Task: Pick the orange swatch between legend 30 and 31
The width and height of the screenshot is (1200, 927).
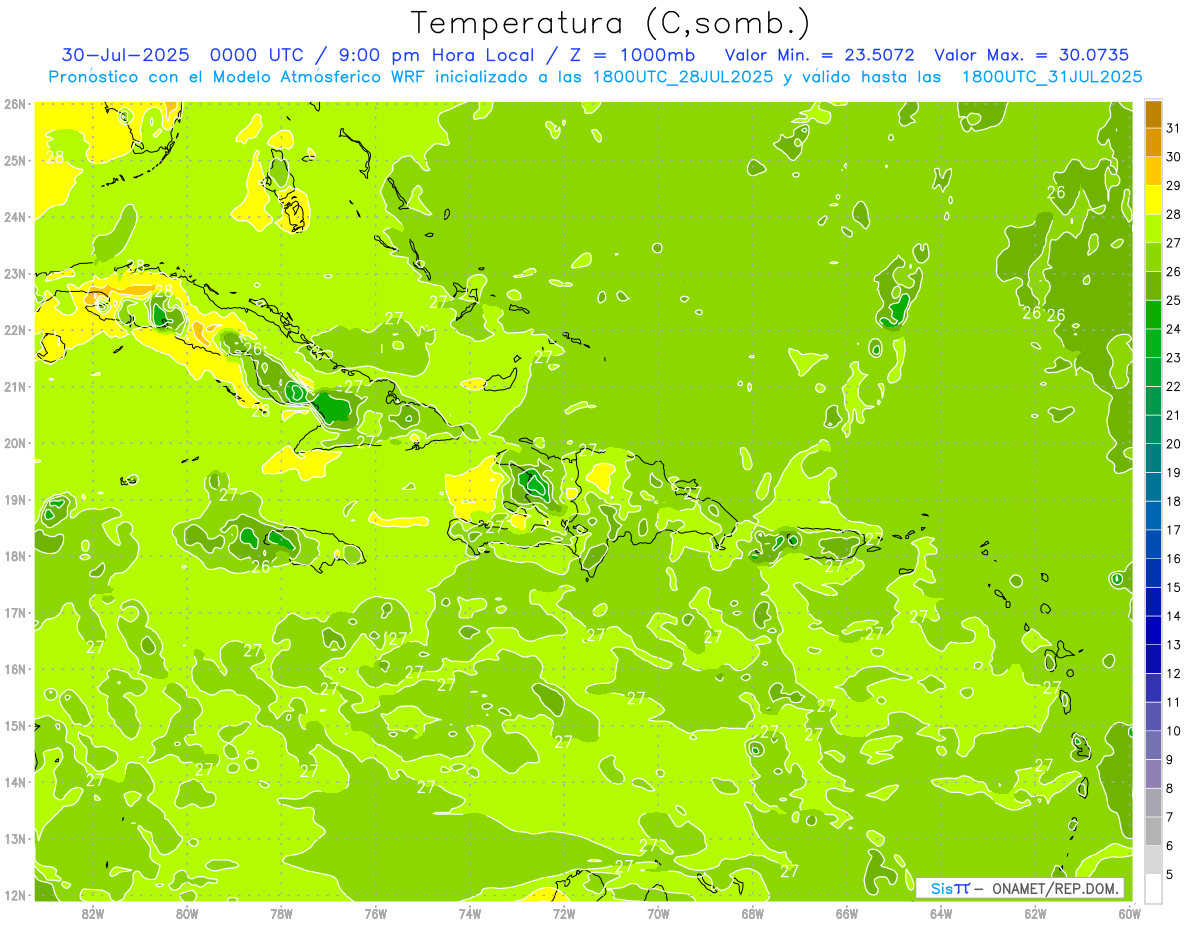Action: [1153, 142]
